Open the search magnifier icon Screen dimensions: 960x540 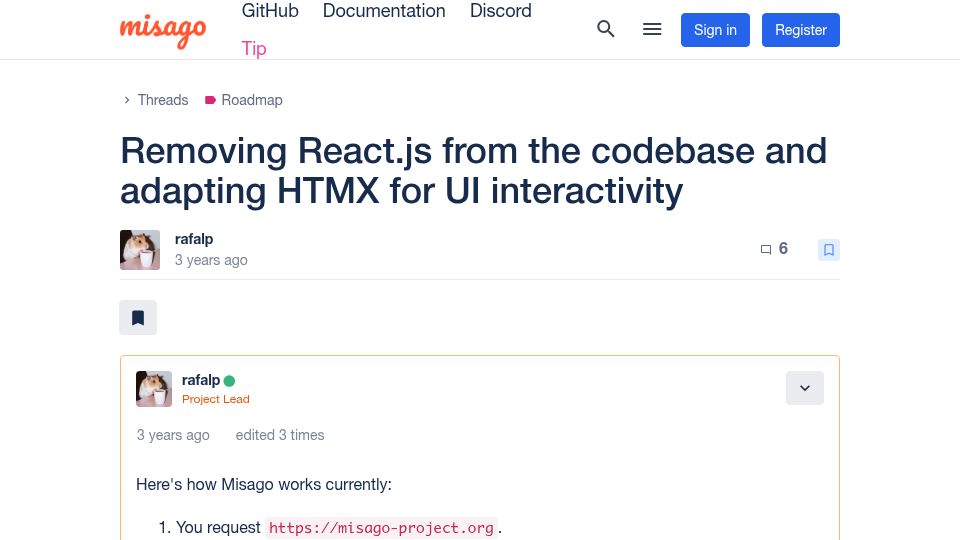pyautogui.click(x=606, y=29)
